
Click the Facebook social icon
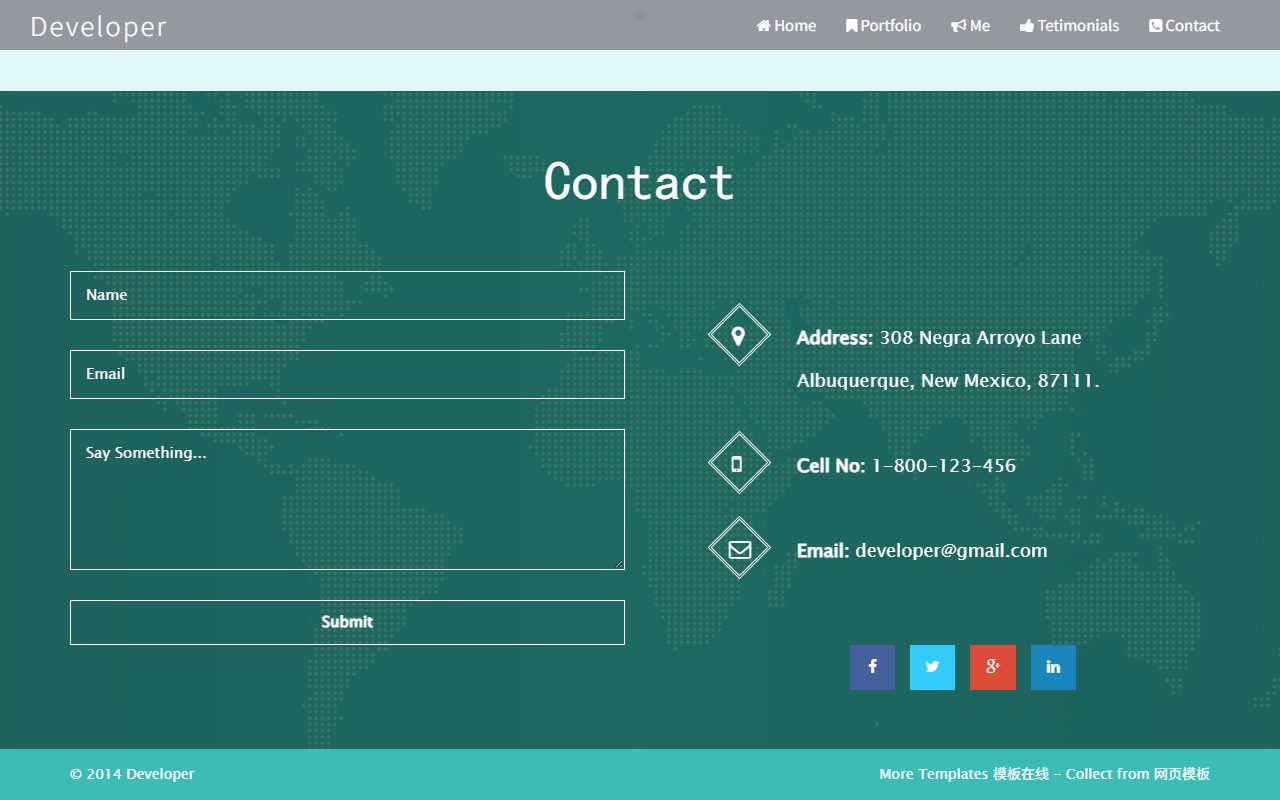pos(872,667)
